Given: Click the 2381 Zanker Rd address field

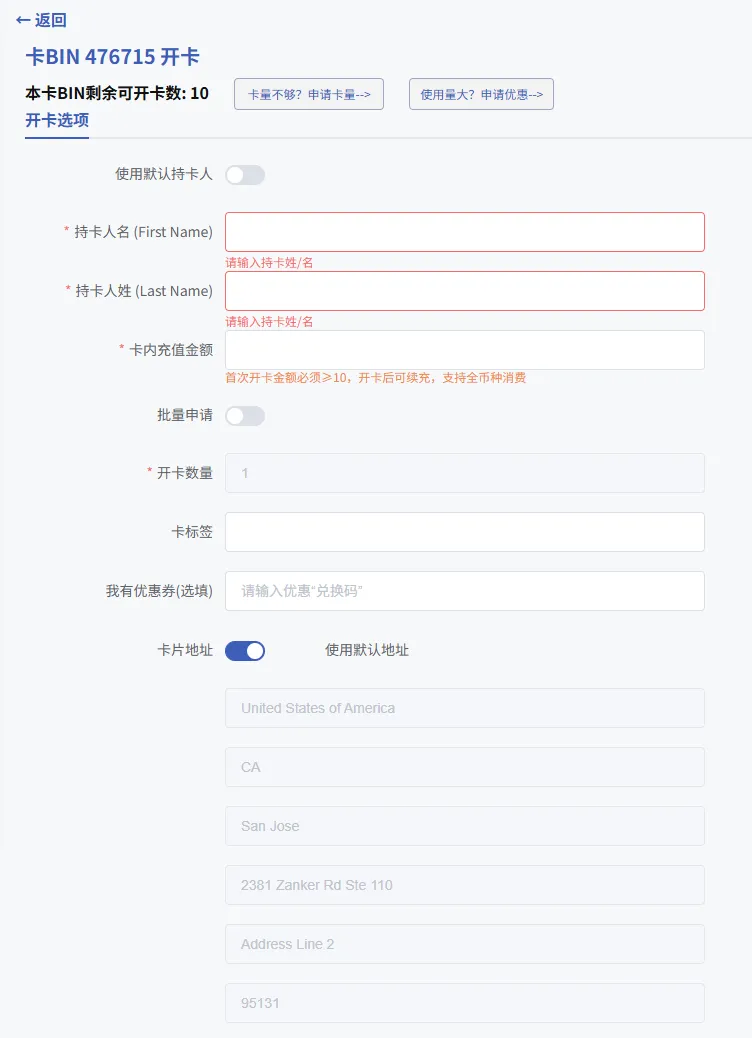Looking at the screenshot, I should pyautogui.click(x=464, y=885).
